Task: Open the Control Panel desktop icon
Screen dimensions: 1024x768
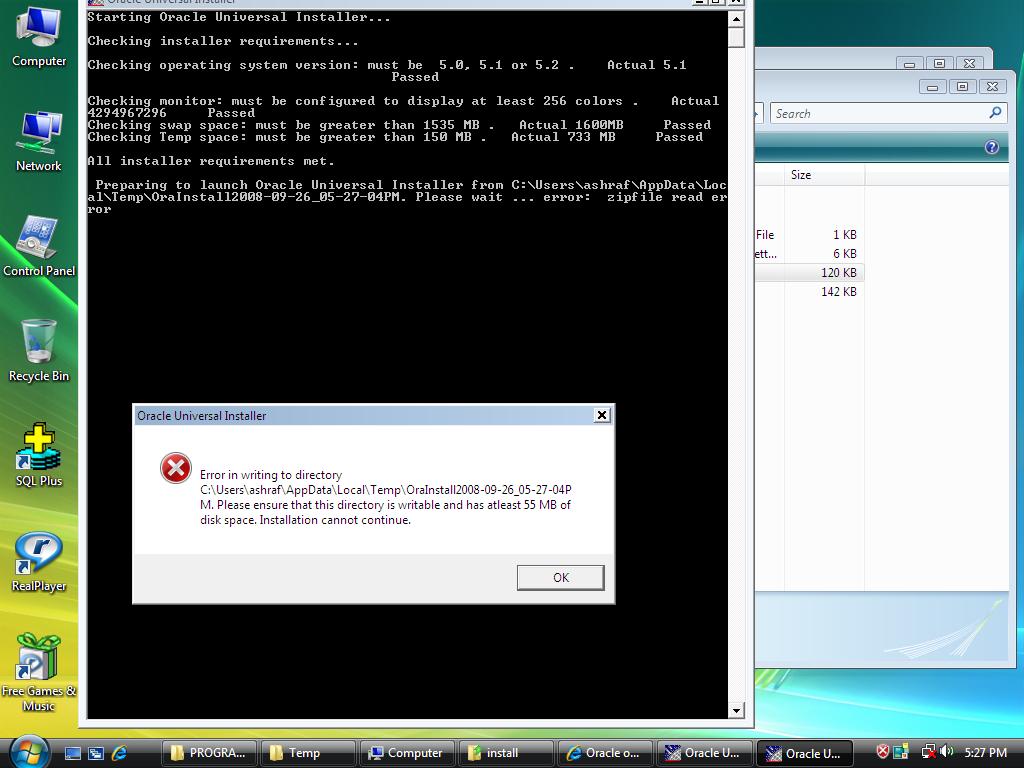Action: (39, 246)
